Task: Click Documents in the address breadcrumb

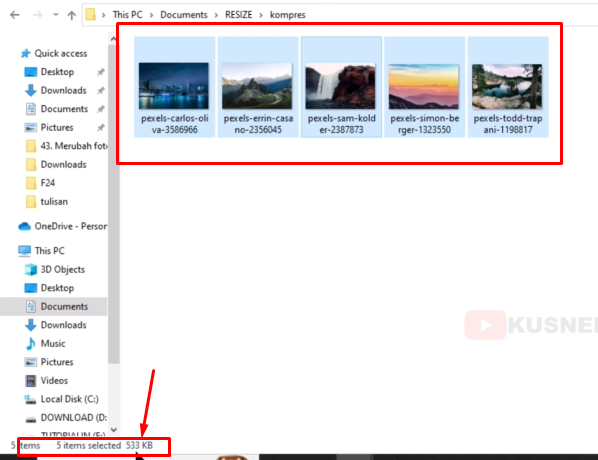Action: pos(184,15)
